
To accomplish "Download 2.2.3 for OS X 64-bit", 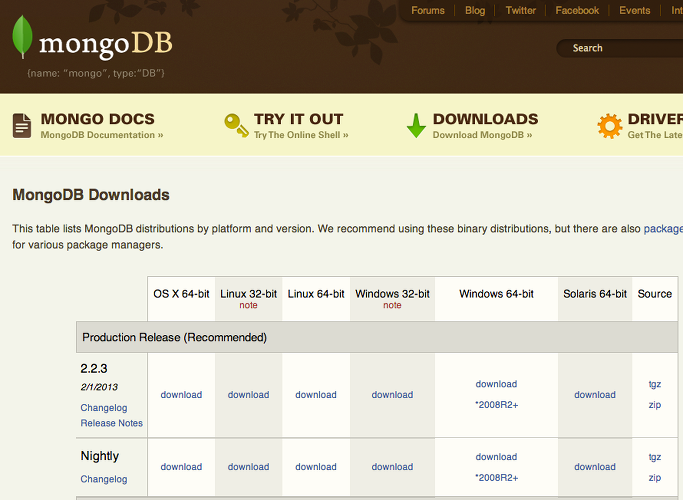I will tap(181, 395).
